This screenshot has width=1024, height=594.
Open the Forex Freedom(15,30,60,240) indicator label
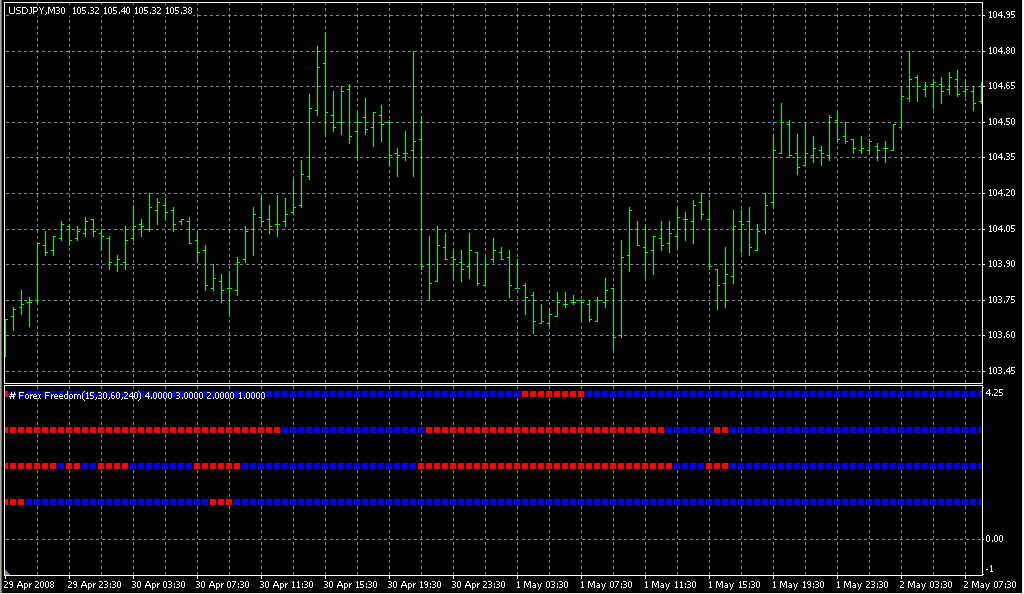[75, 395]
